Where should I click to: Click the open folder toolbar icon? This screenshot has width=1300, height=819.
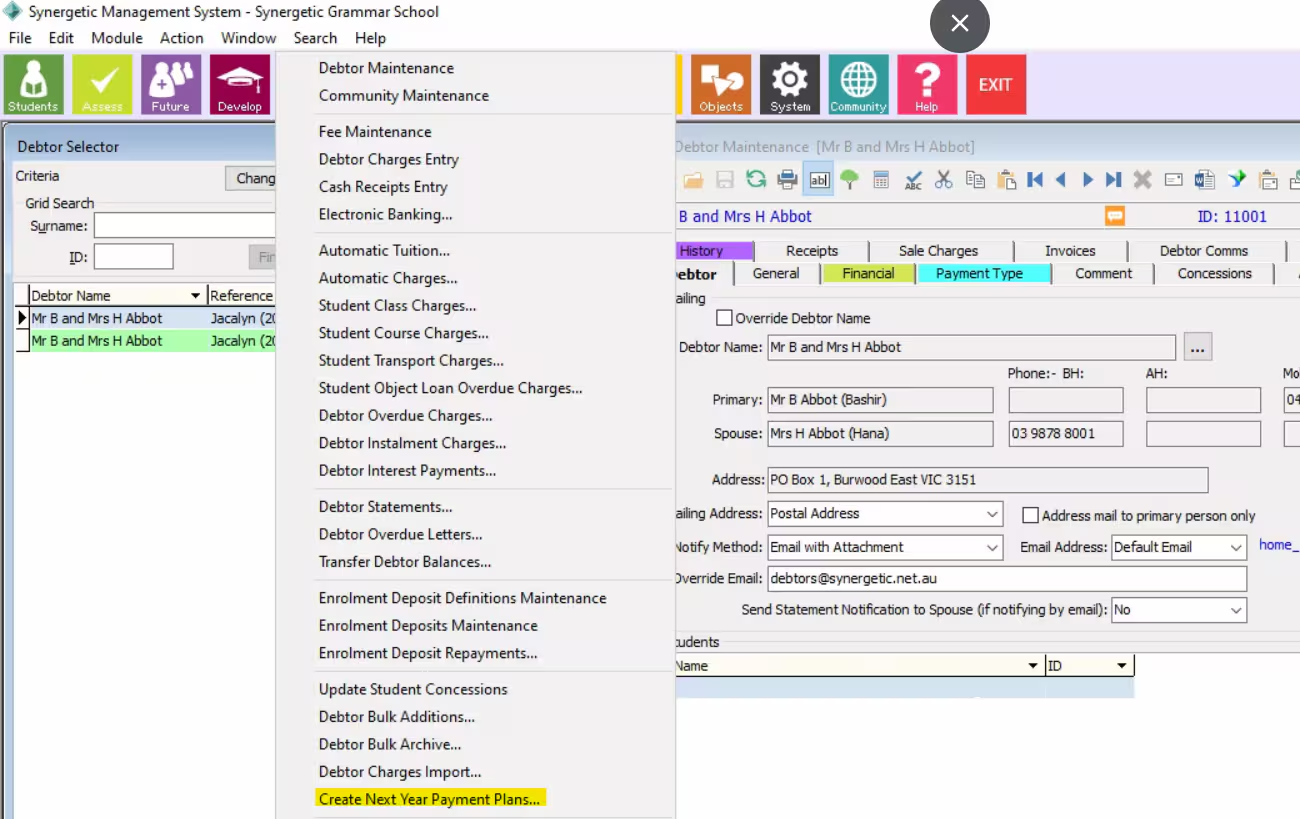pyautogui.click(x=693, y=180)
